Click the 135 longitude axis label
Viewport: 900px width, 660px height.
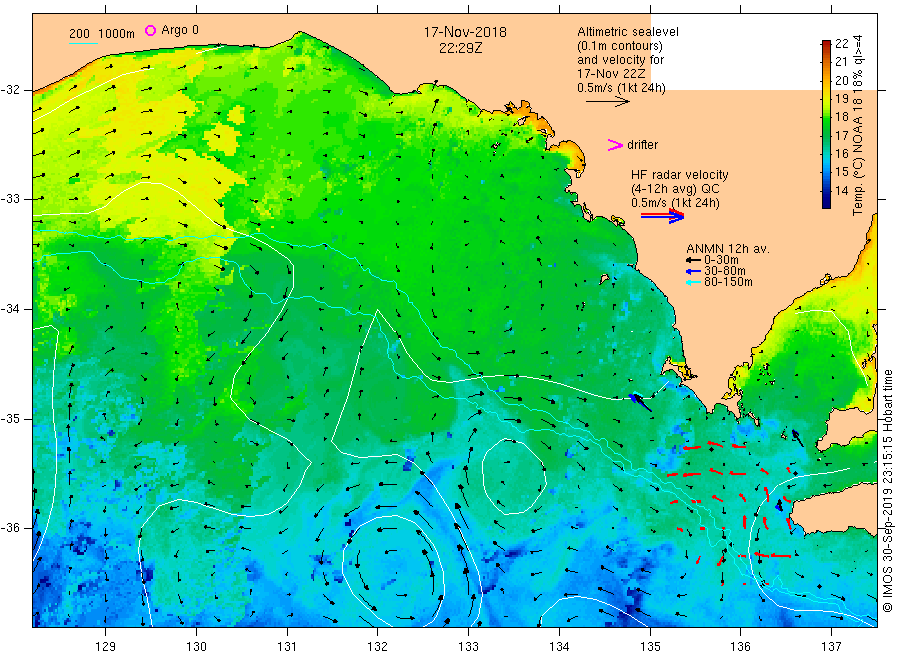pos(650,647)
